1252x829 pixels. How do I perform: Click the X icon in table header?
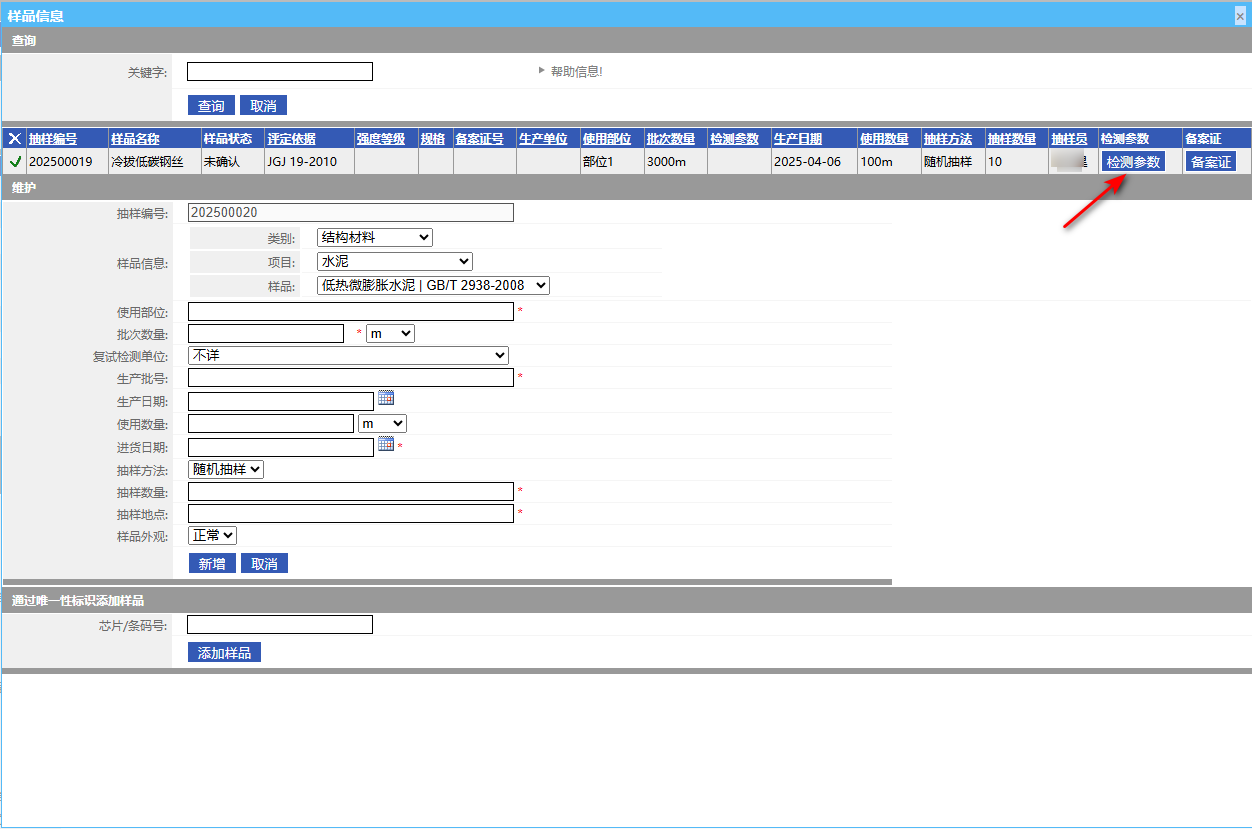click(x=15, y=138)
